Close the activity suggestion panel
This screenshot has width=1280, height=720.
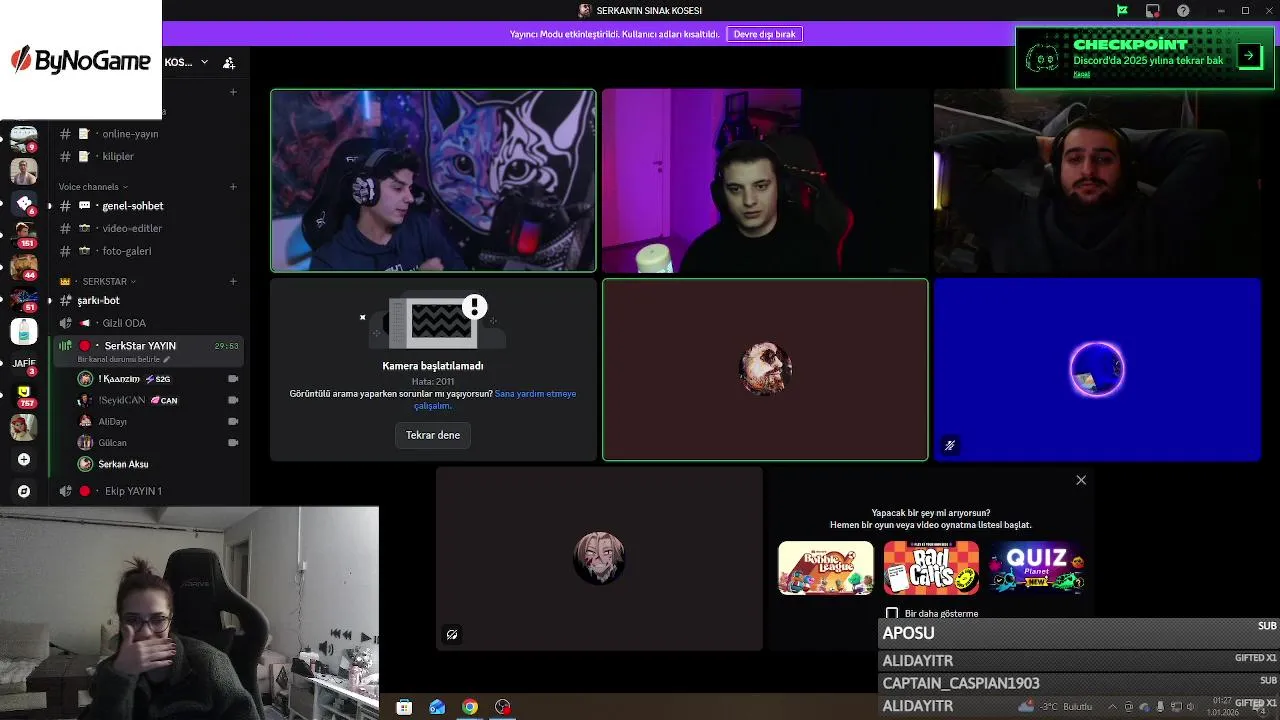tap(1081, 480)
